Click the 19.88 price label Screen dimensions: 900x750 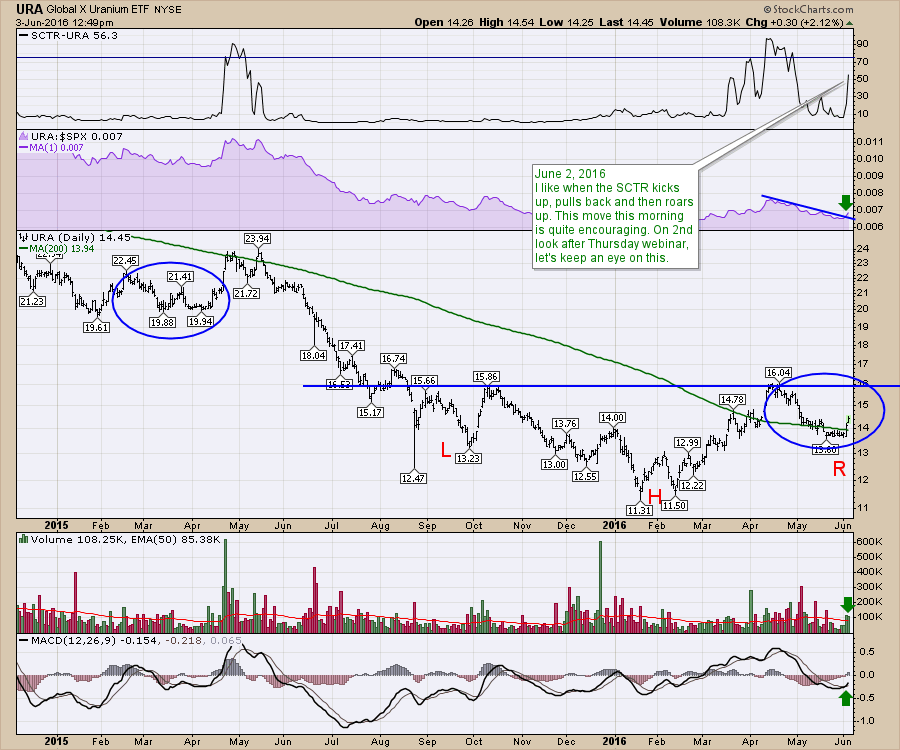162,322
